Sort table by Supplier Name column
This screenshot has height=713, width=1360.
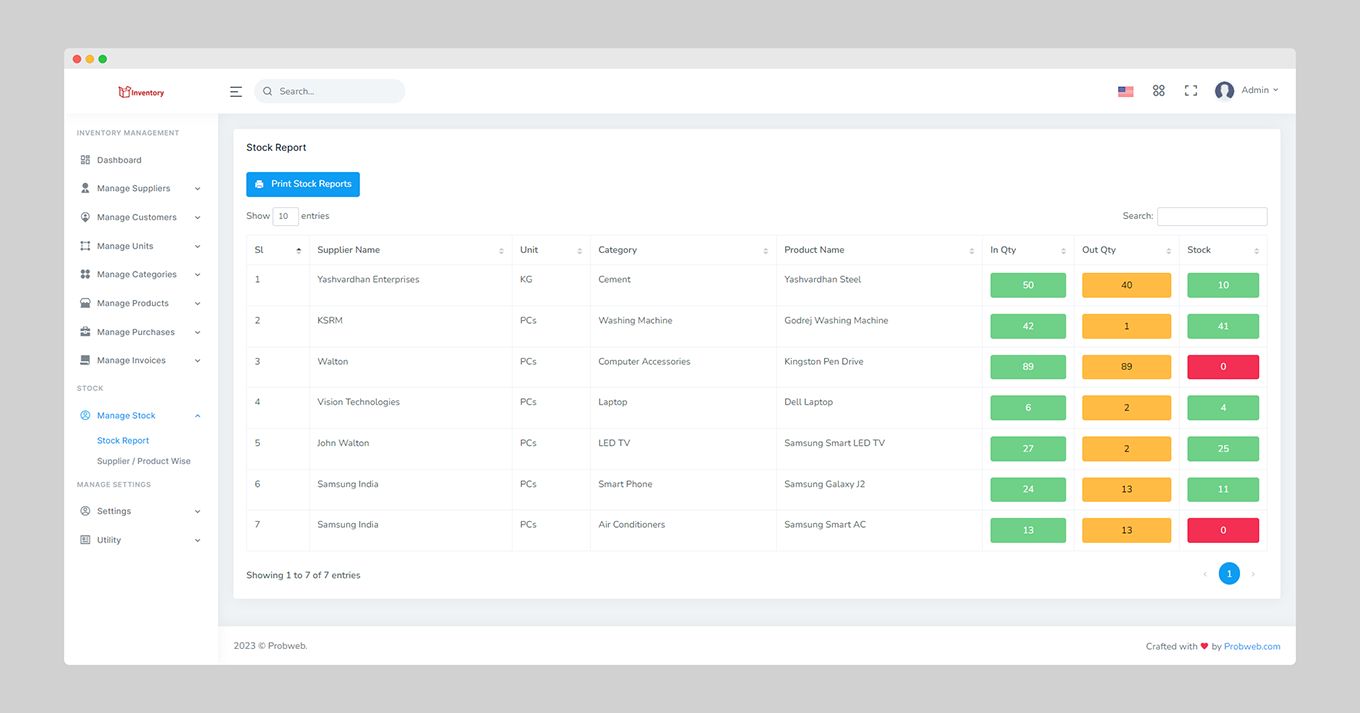click(x=410, y=250)
